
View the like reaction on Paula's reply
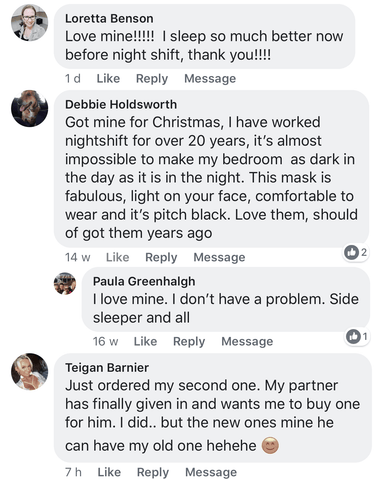click(x=357, y=336)
